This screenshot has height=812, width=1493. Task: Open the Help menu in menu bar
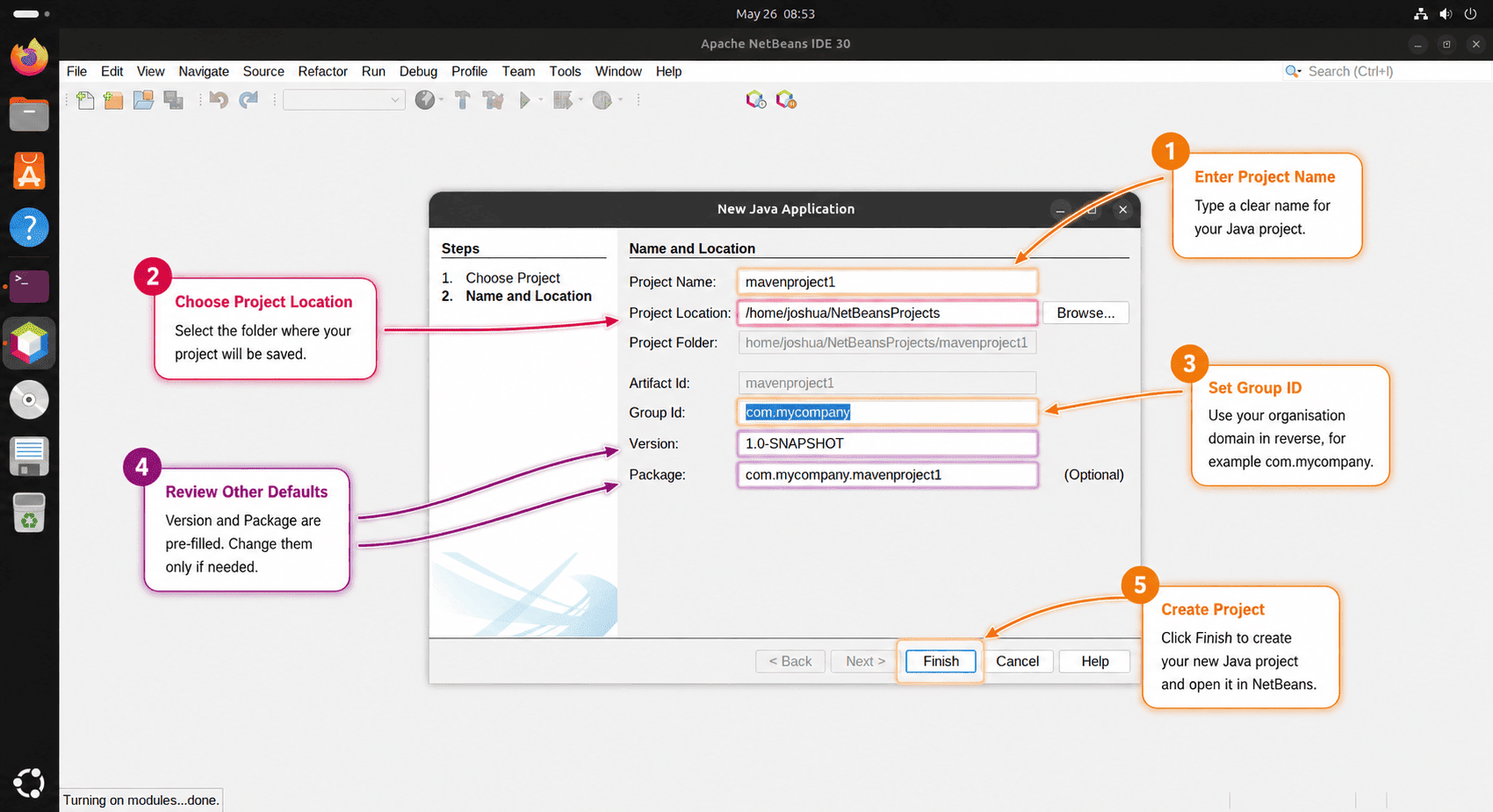point(668,71)
